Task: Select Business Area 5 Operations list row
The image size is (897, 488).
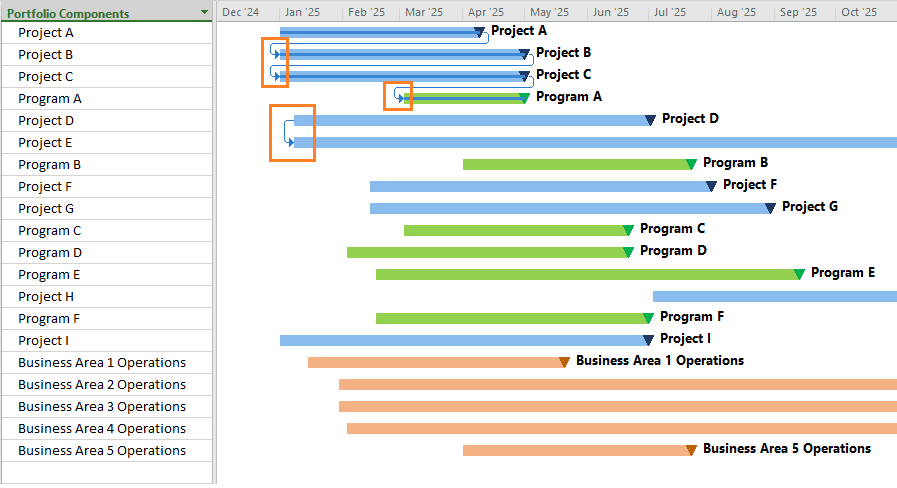Action: 107,451
